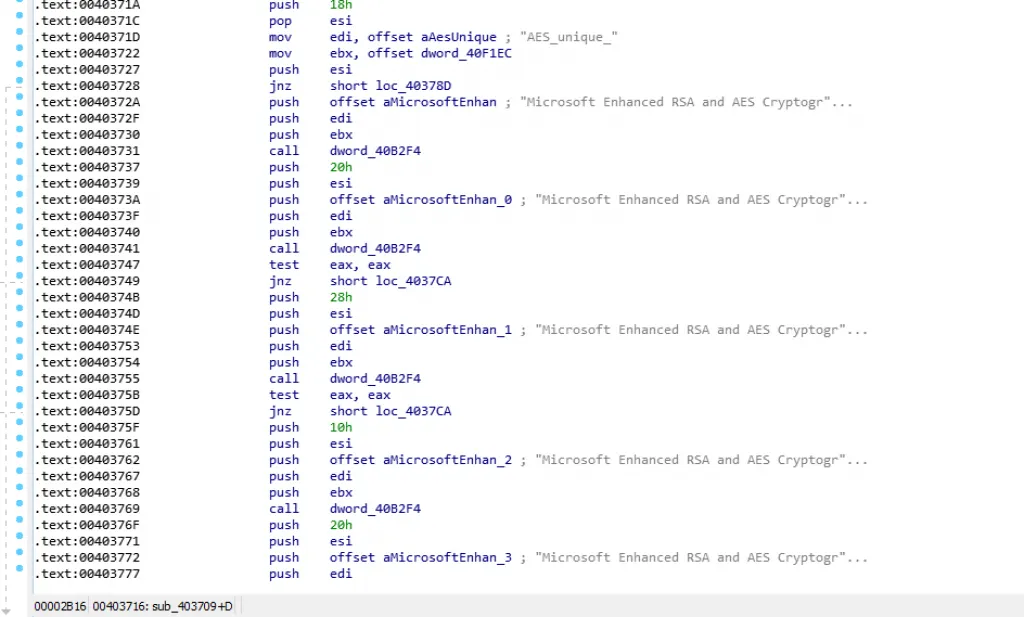1024x617 pixels.
Task: Jump to loc_4037CA from line 00403749
Action: (x=413, y=281)
